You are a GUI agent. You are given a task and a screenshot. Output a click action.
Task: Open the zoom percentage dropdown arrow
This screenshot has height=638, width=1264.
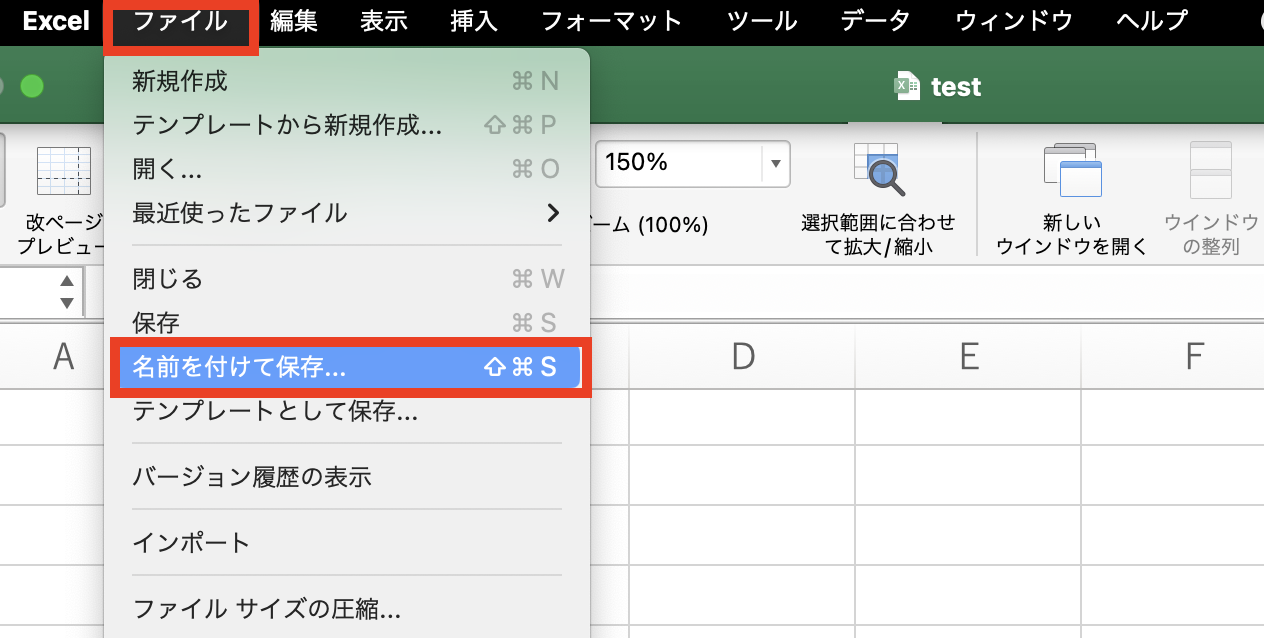pyautogui.click(x=778, y=164)
